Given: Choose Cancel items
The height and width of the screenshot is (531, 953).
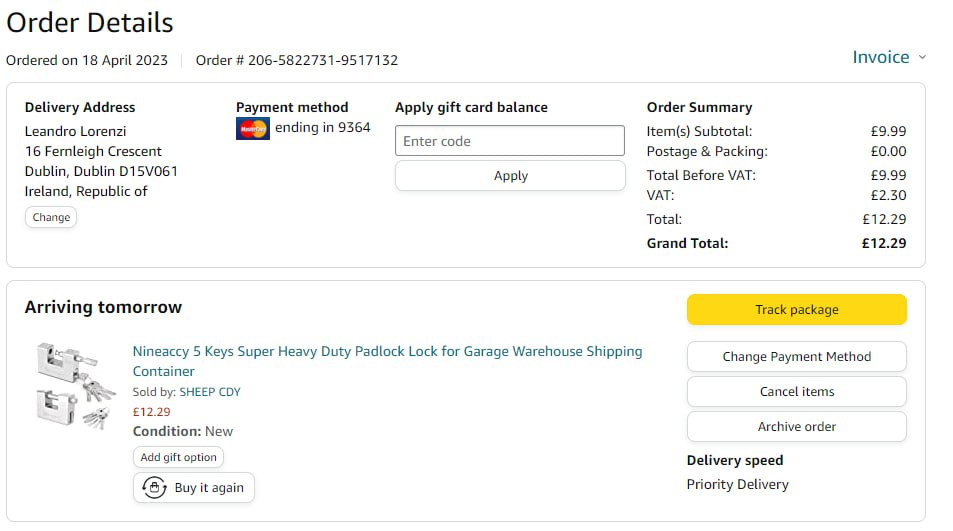Looking at the screenshot, I should (x=796, y=391).
